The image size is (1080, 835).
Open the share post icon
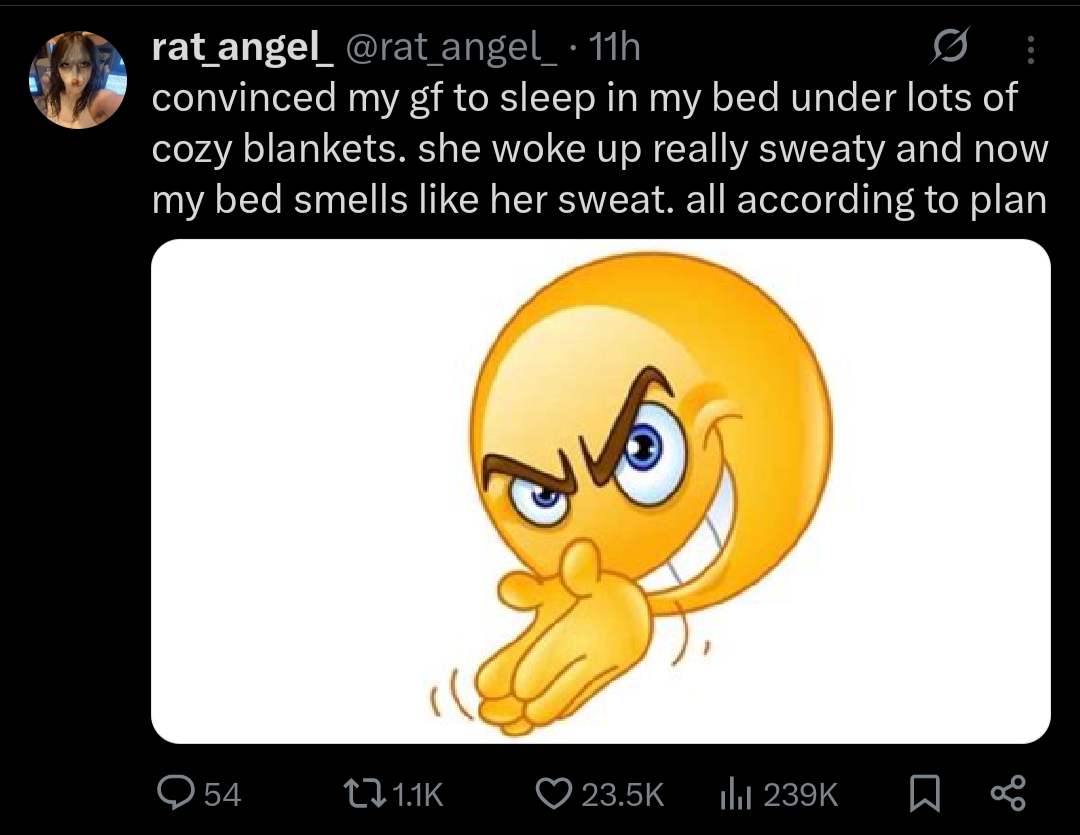pos(1007,794)
